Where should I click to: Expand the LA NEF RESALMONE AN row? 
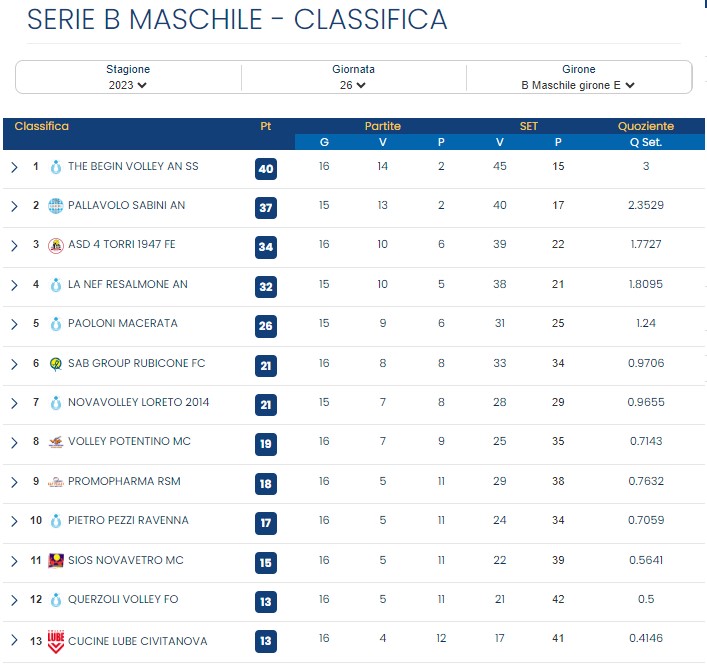click(14, 285)
